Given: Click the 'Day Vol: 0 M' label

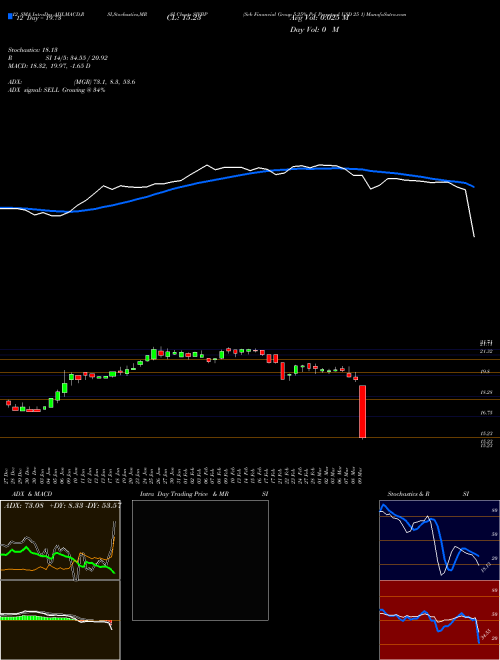Looking at the screenshot, I should click(x=314, y=30).
